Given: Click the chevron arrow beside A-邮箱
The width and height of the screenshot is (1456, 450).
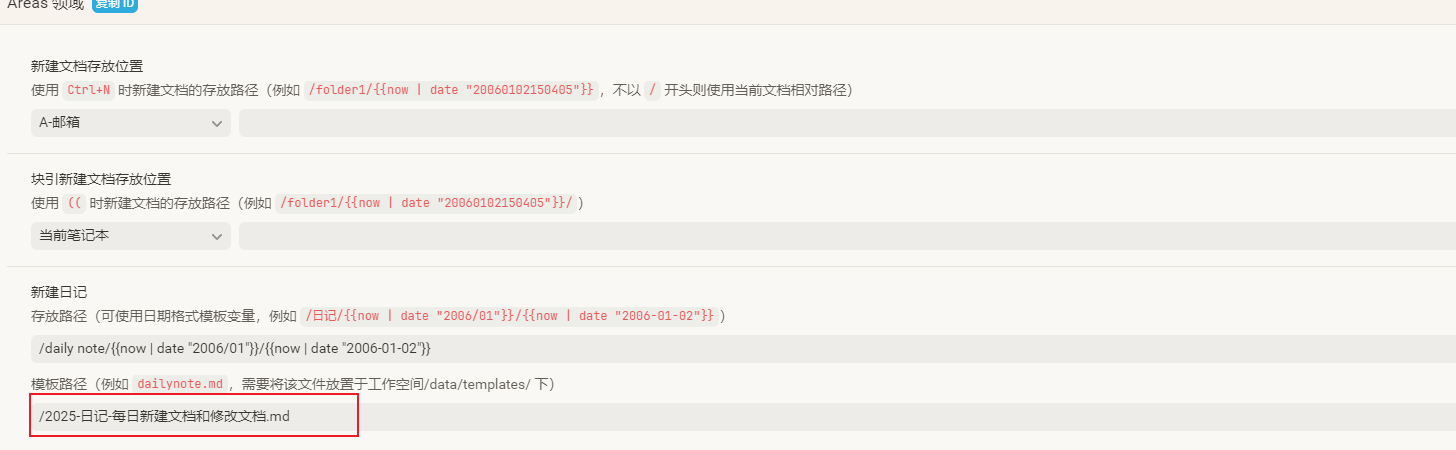Looking at the screenshot, I should (217, 123).
